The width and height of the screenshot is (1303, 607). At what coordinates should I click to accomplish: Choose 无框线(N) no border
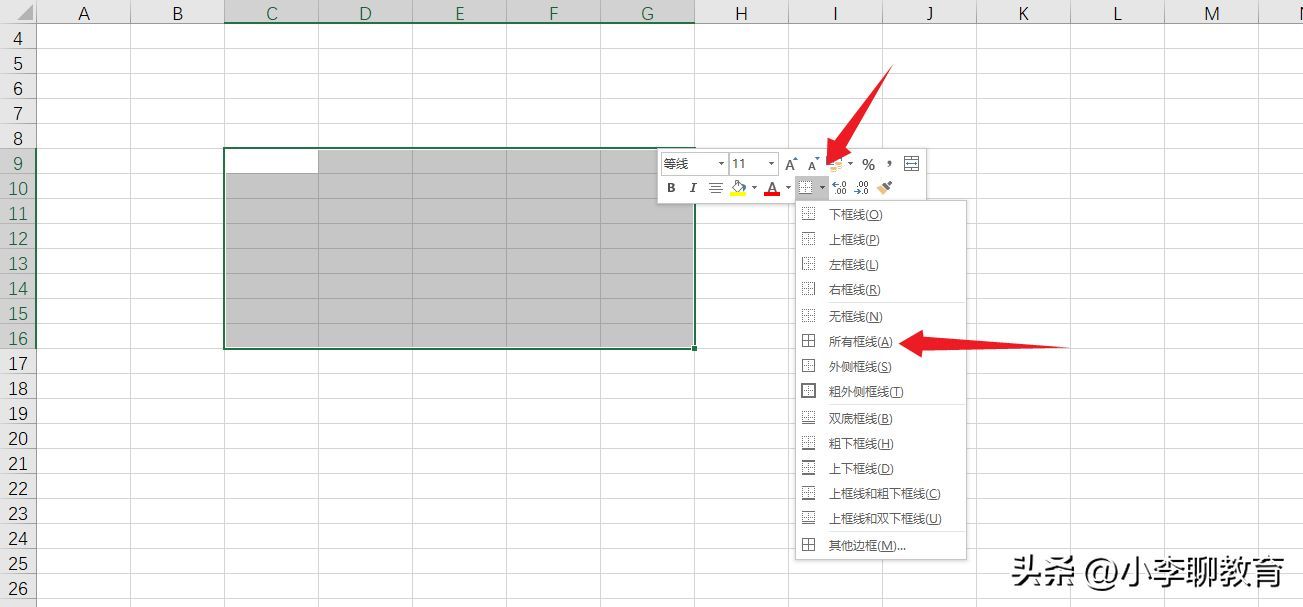(881, 316)
